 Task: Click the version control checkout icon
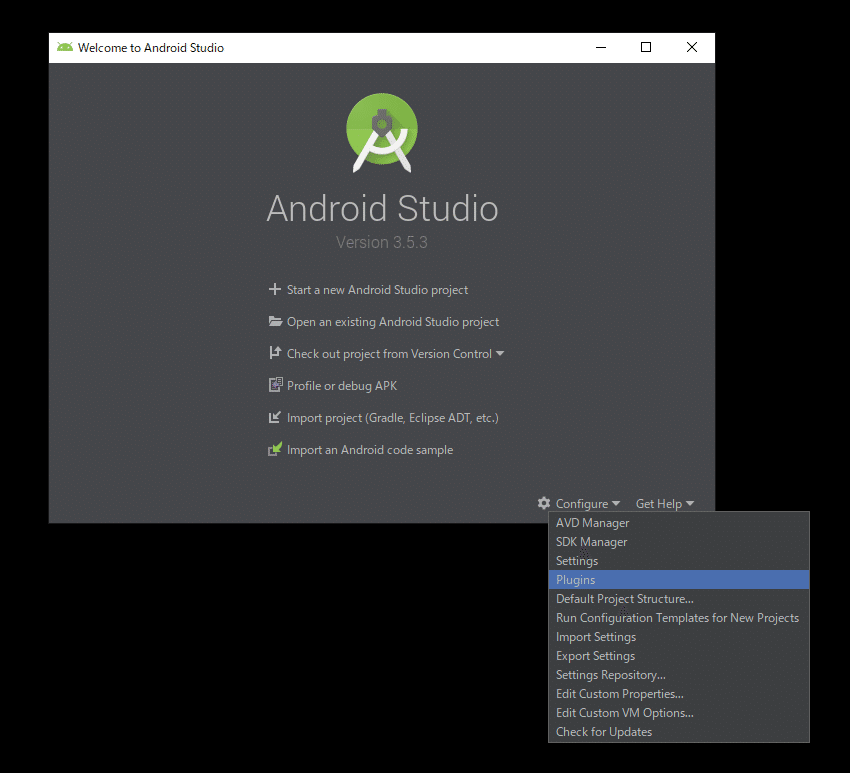[275, 353]
